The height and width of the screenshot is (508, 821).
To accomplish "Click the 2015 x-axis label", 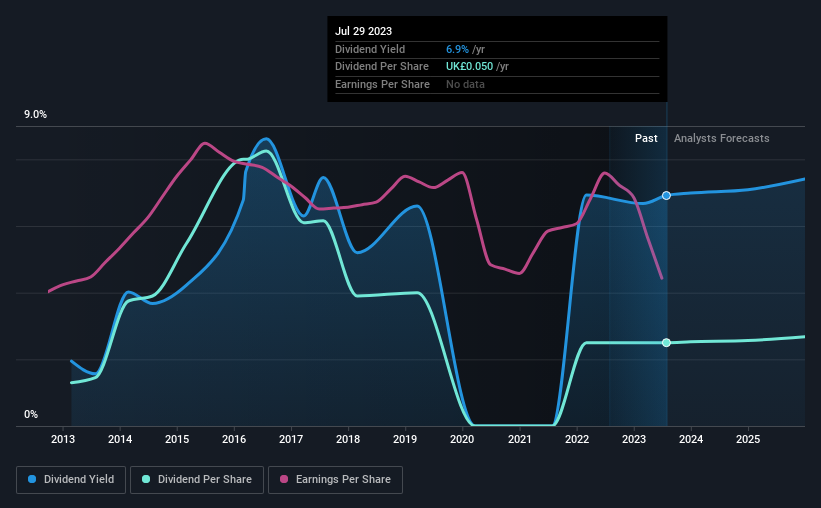I will click(177, 439).
